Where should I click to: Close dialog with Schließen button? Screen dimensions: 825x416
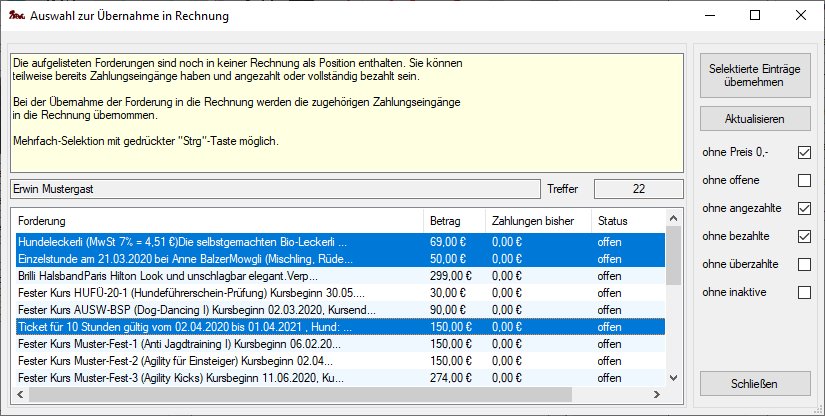tap(754, 383)
